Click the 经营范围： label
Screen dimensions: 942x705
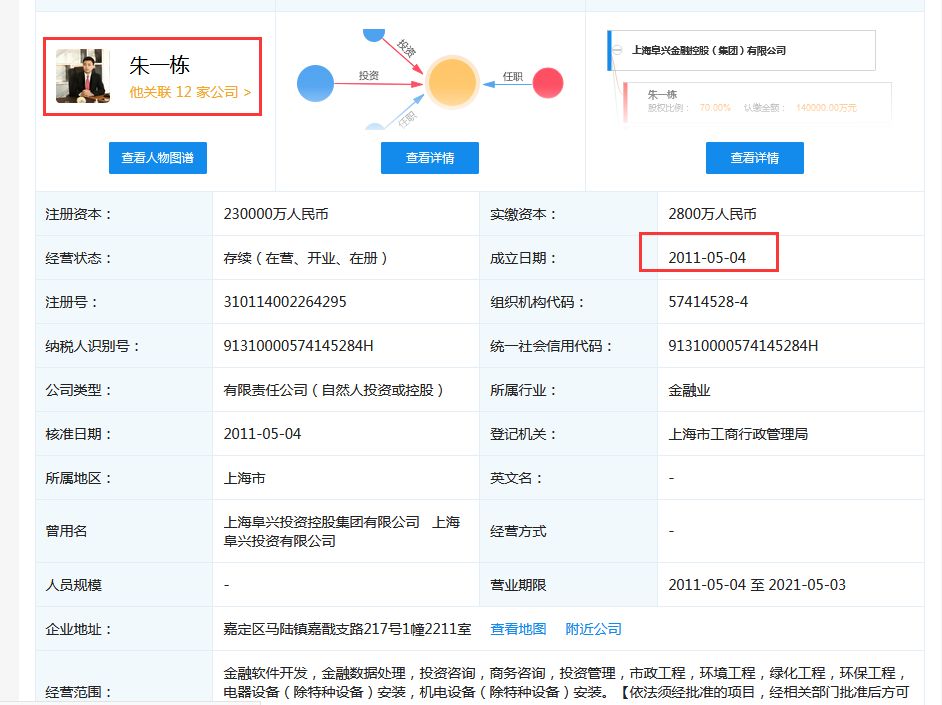[79, 692]
